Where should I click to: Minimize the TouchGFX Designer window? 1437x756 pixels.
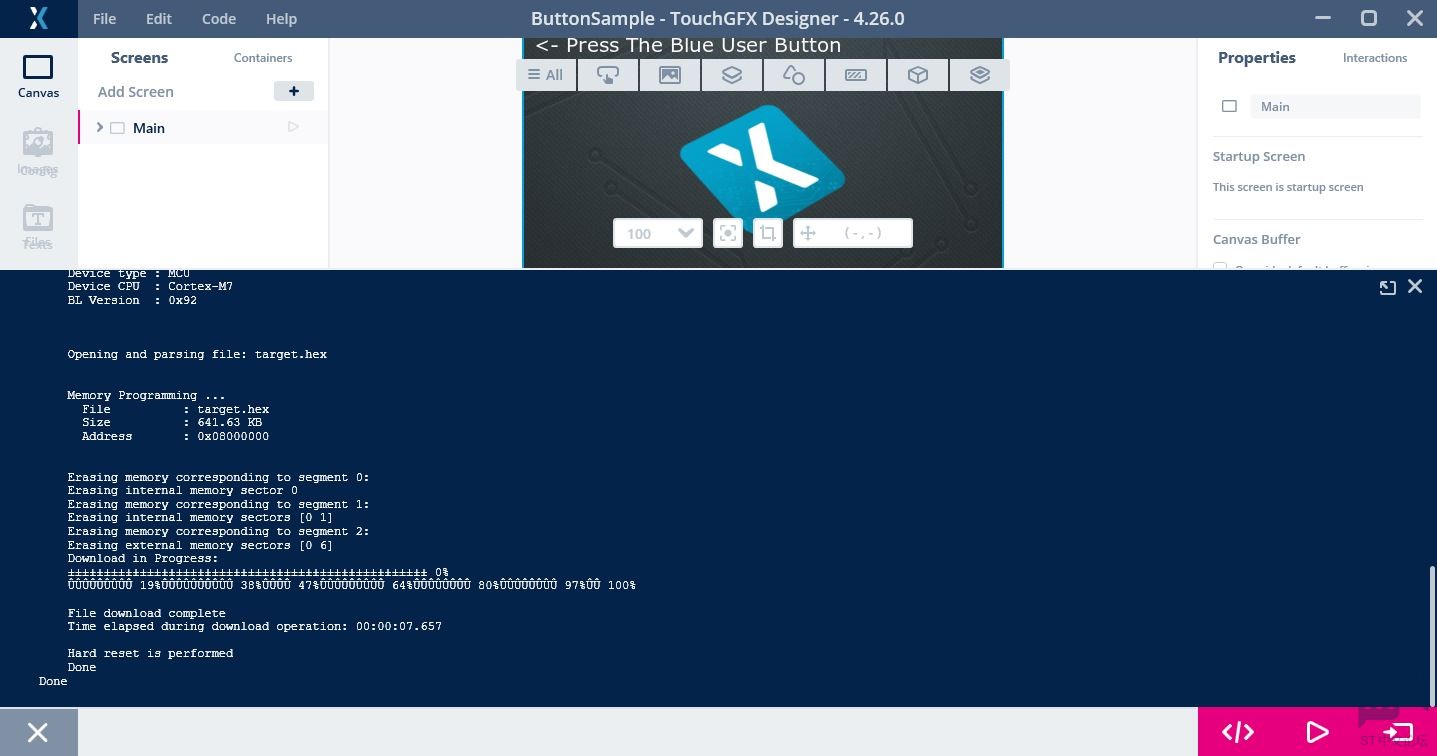[1323, 18]
